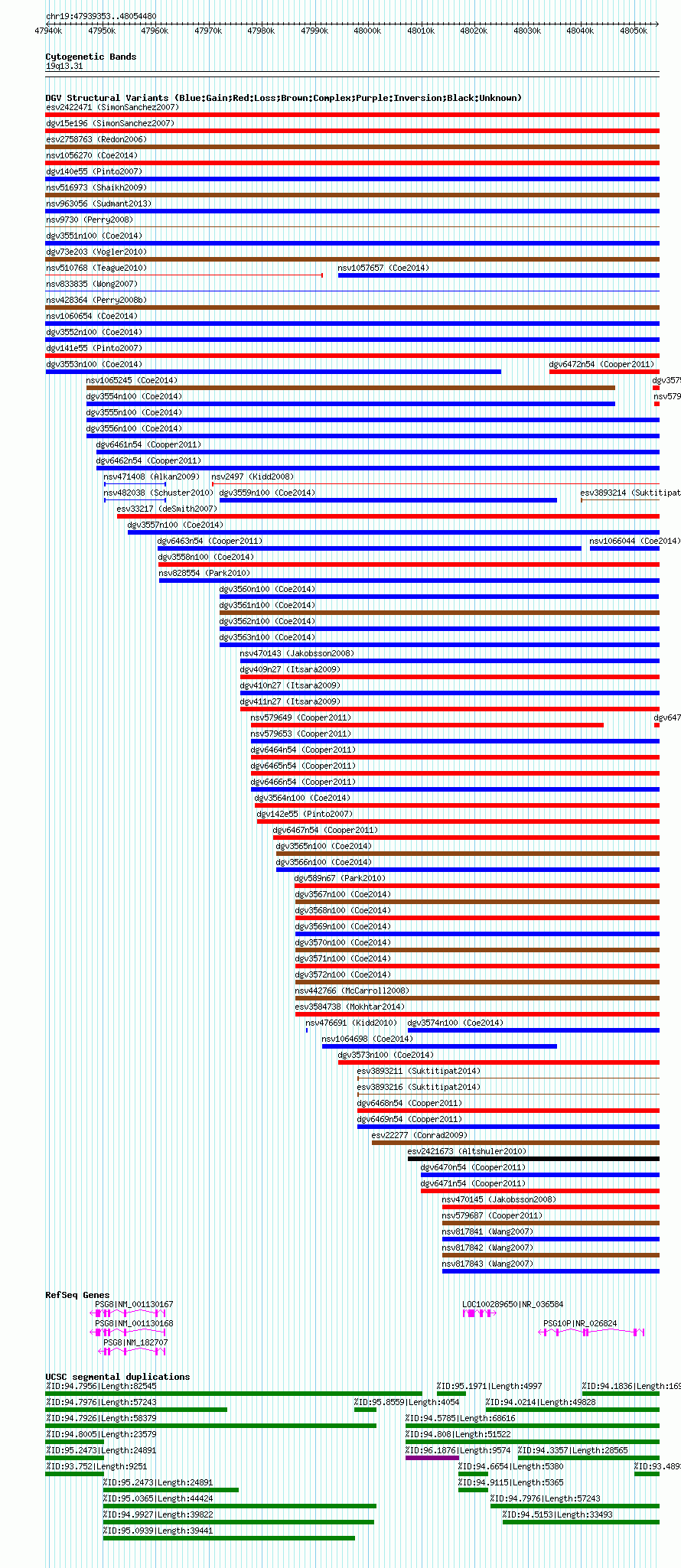Click the esv2758763 (Redon2006) label
The height and width of the screenshot is (1568, 681).
coord(96,139)
